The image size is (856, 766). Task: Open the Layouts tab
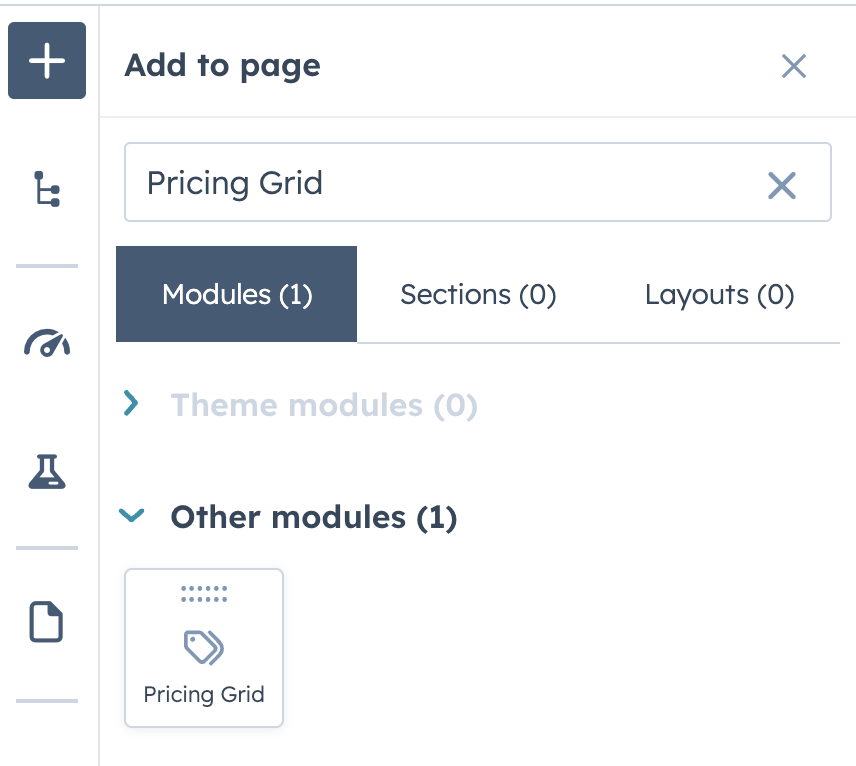coord(719,294)
